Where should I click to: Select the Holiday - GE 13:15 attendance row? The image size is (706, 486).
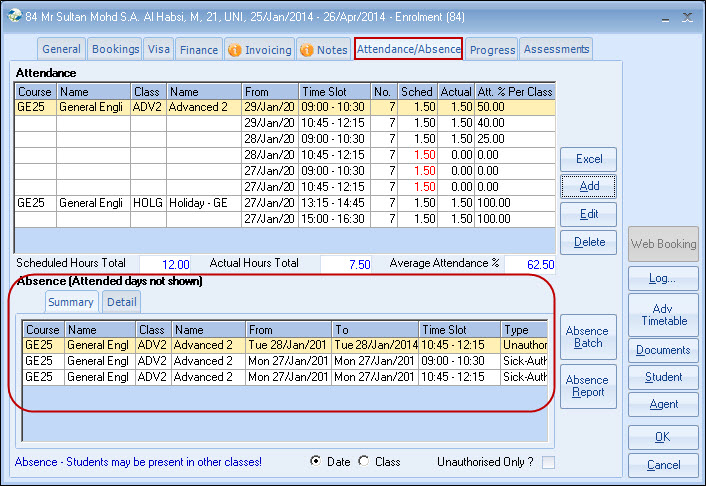coord(200,202)
